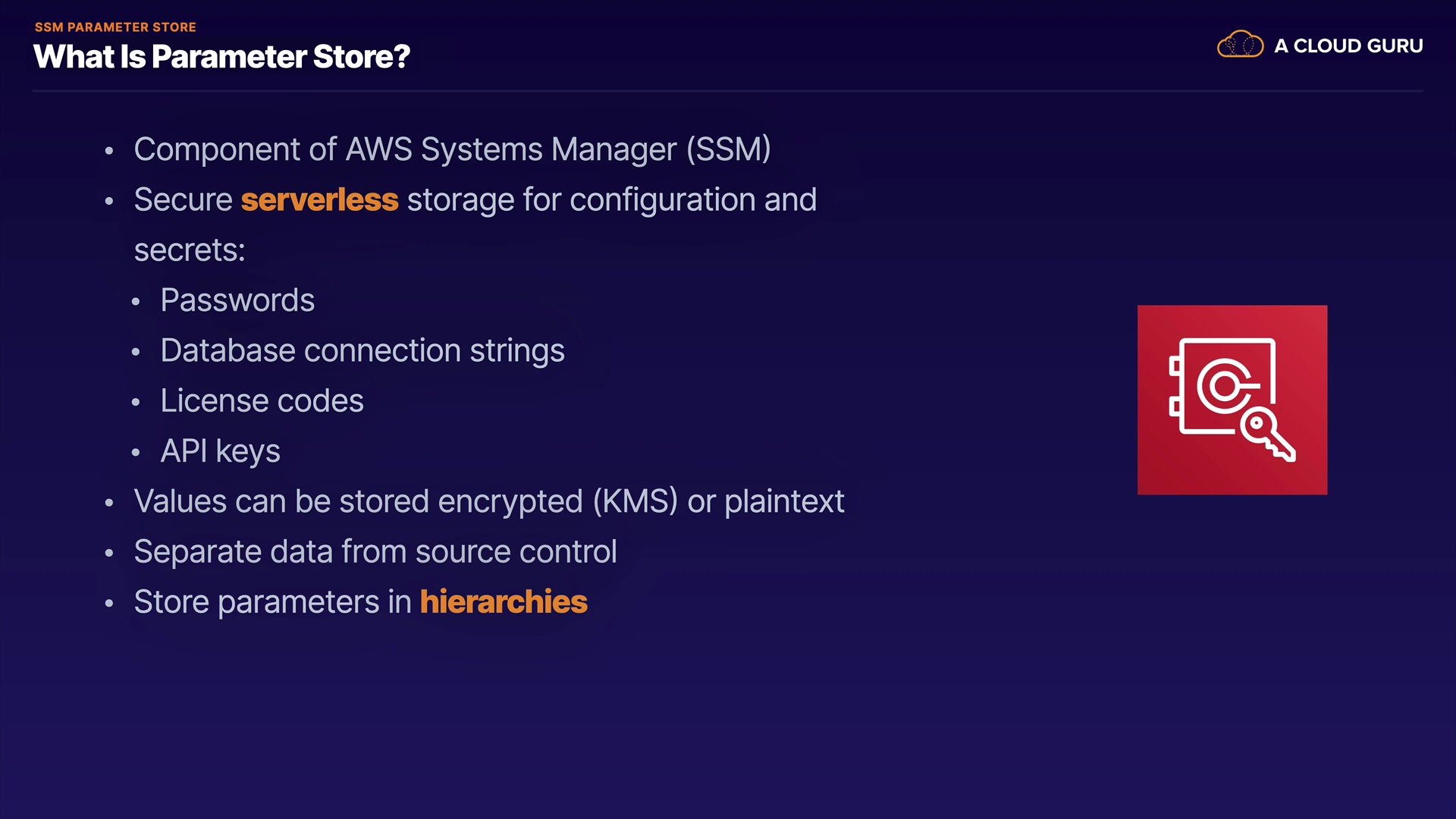1456x819 pixels.
Task: Click the red Parameter Store service icon
Action: coord(1232,400)
